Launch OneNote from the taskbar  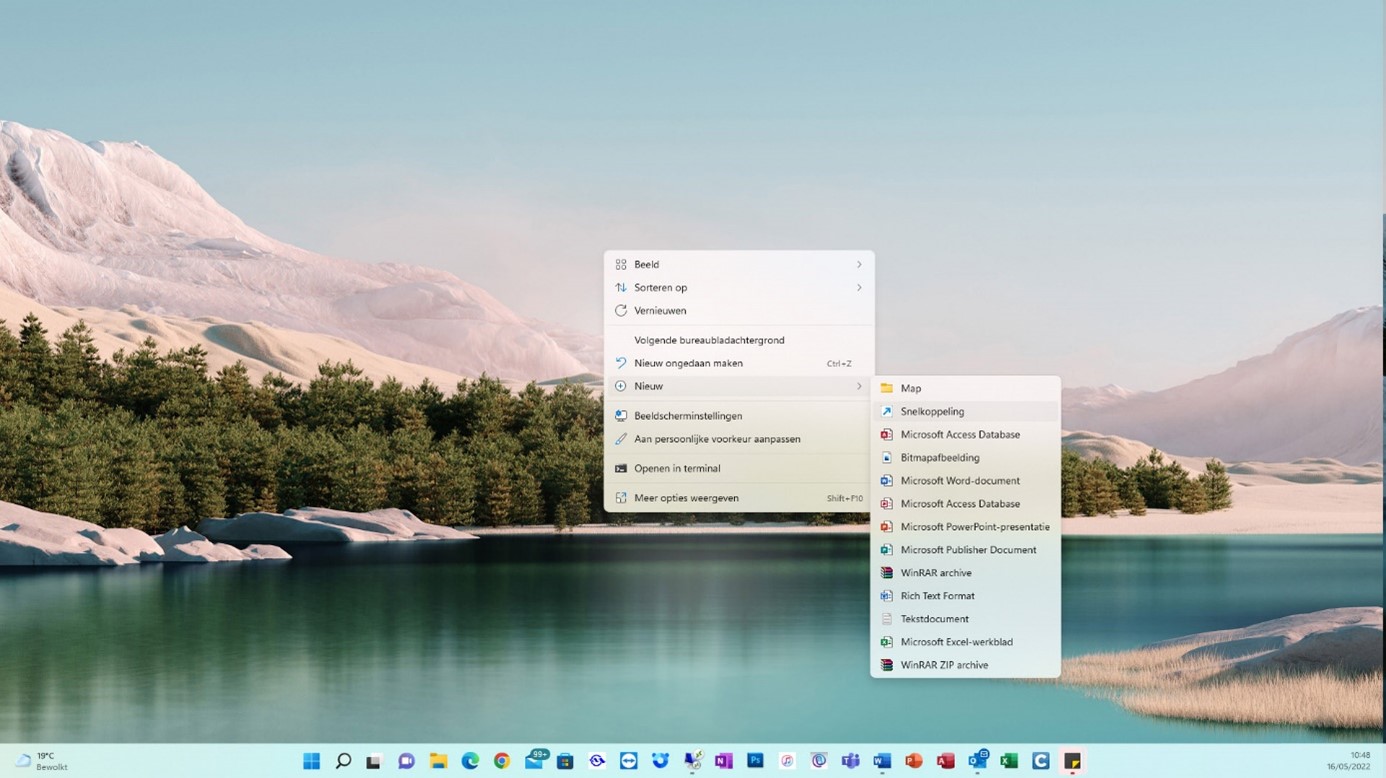point(723,761)
